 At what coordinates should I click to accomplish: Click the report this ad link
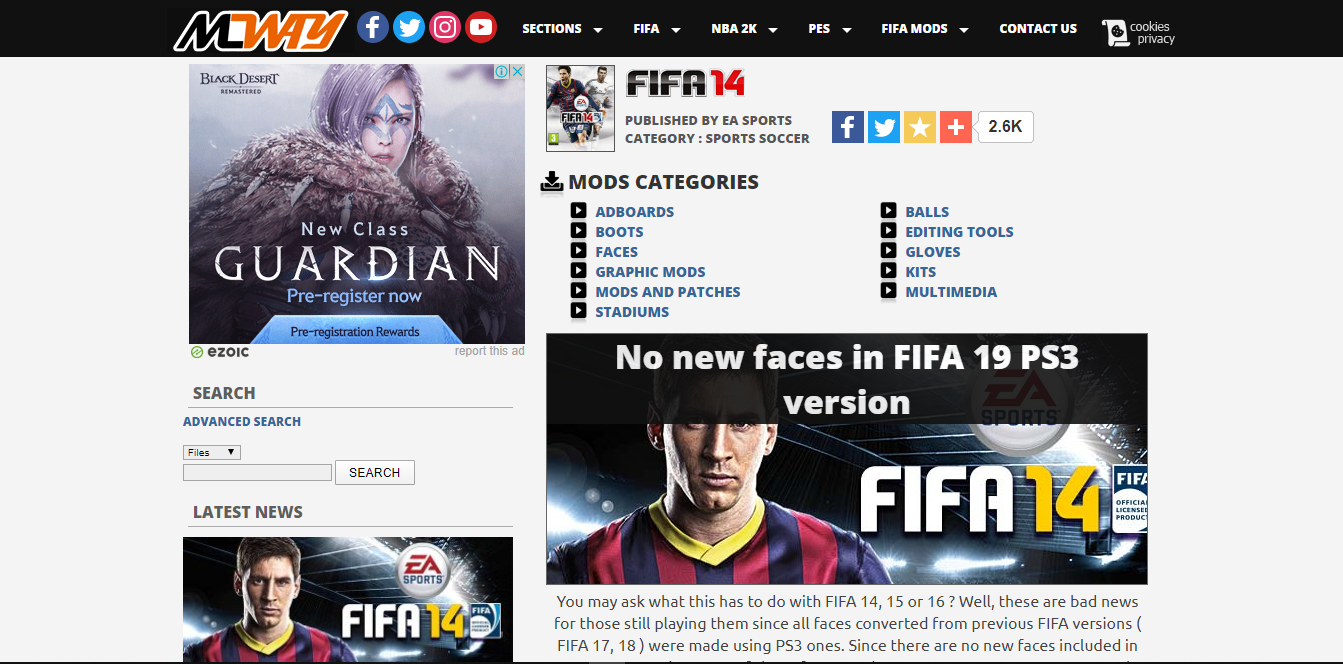point(489,351)
